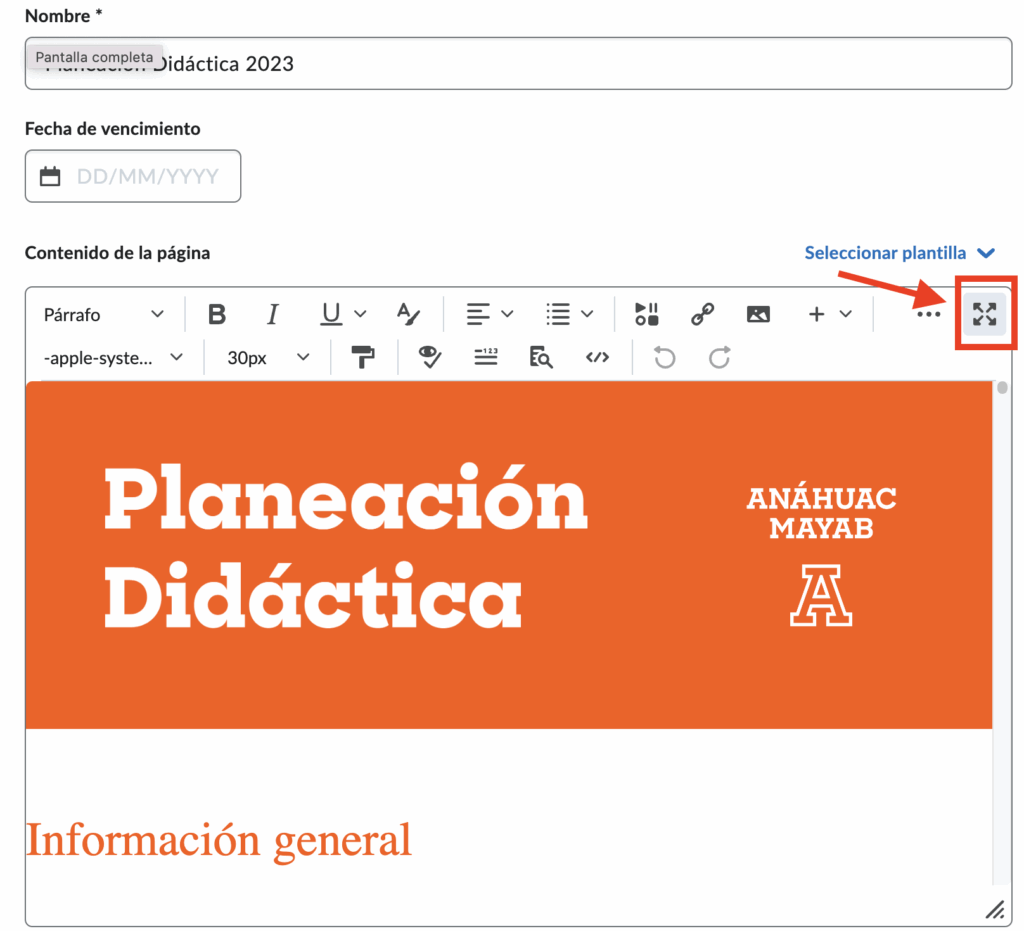The image size is (1024, 931).
Task: Run the accessibility checker
Action: pyautogui.click(x=430, y=357)
